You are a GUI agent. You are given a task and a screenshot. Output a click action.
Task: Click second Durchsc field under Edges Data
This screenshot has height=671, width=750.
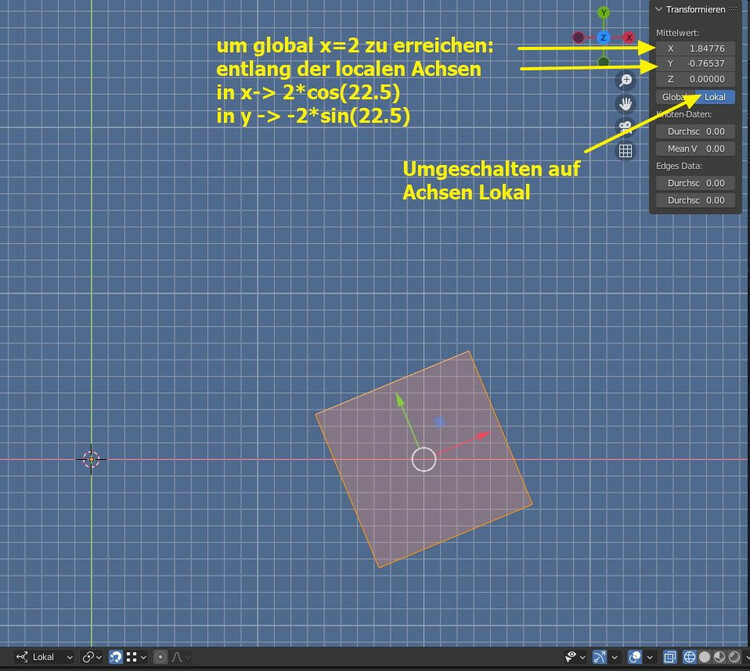[x=695, y=200]
